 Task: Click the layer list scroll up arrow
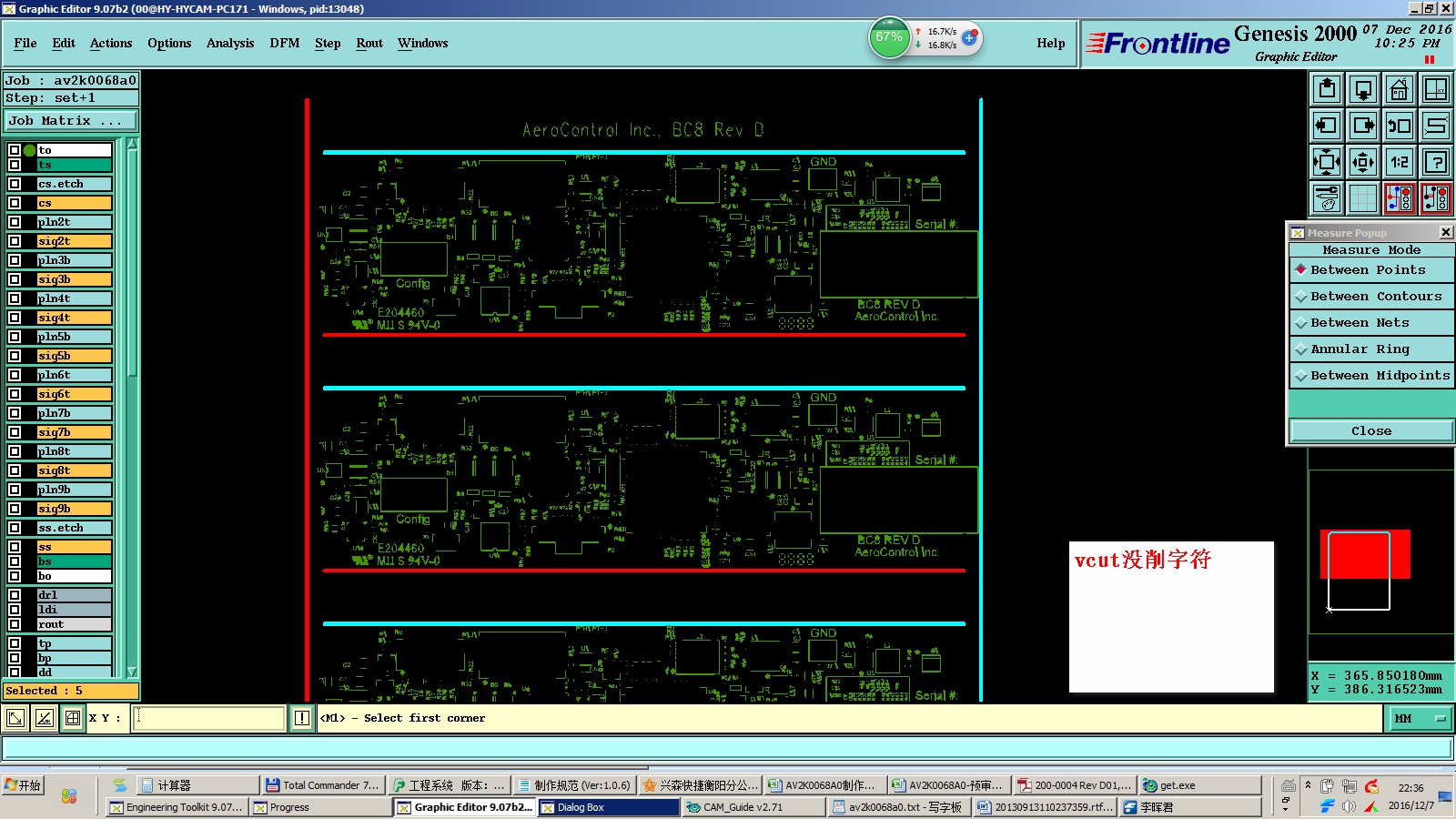132,144
